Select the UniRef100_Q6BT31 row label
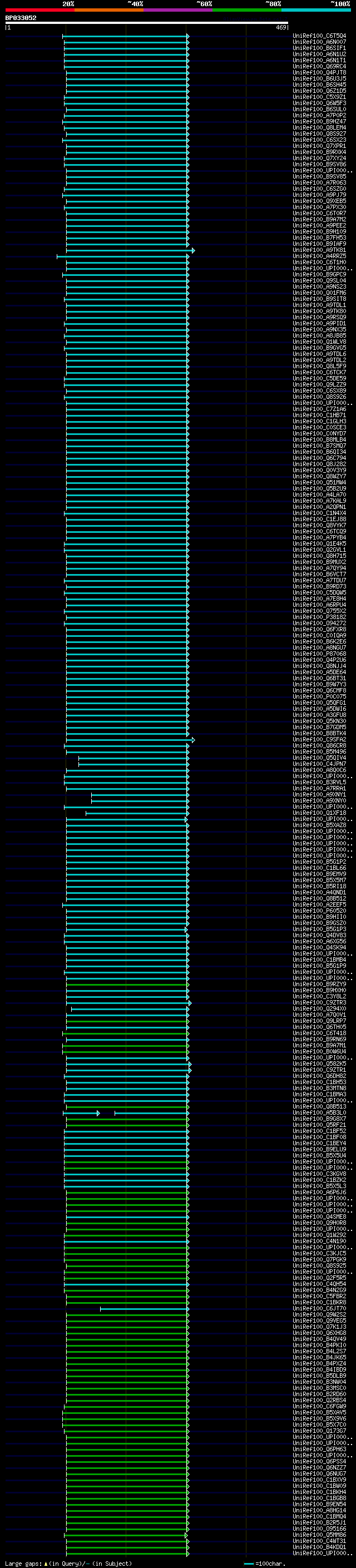The width and height of the screenshot is (356, 1568). click(x=319, y=678)
